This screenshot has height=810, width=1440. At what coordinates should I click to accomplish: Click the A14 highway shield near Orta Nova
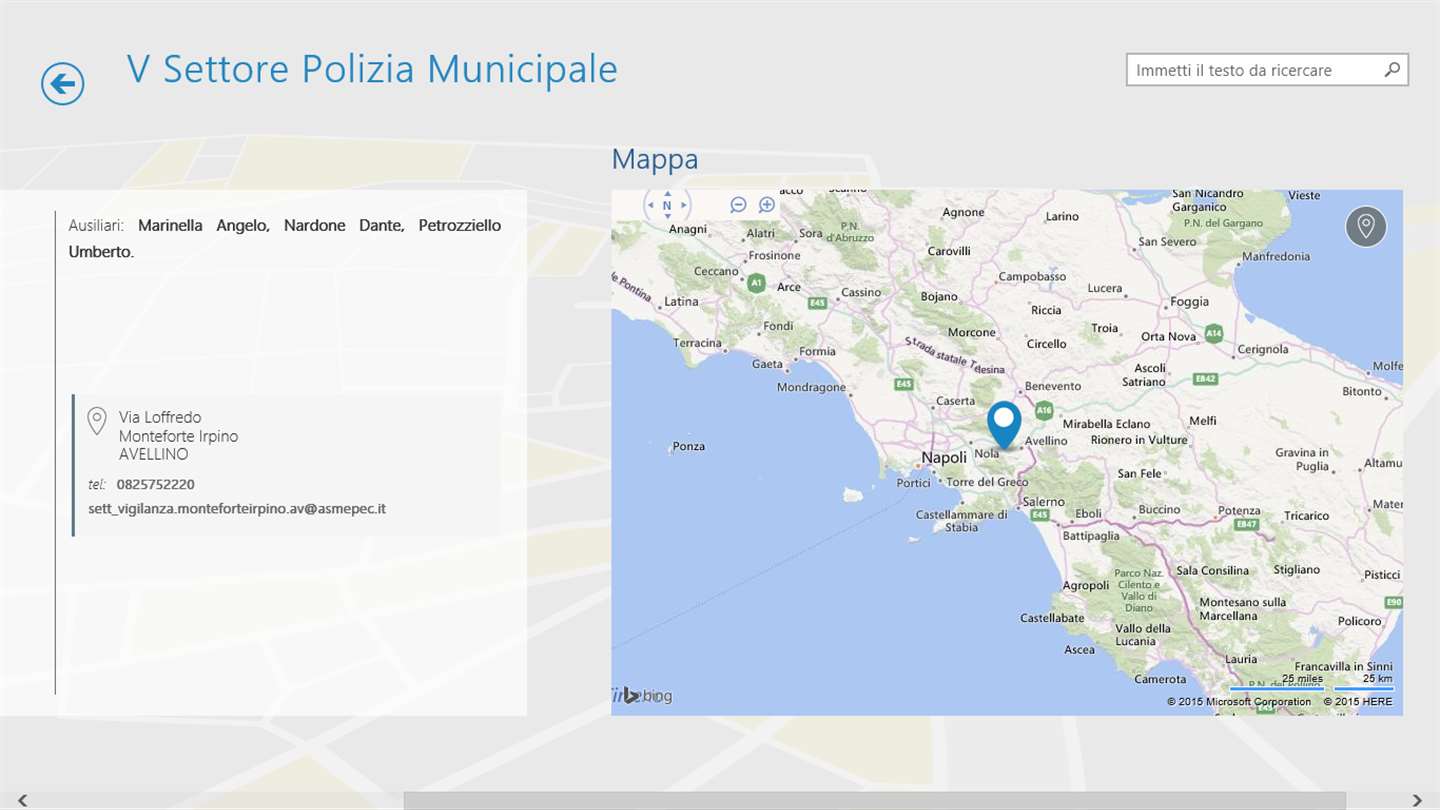pyautogui.click(x=1214, y=334)
